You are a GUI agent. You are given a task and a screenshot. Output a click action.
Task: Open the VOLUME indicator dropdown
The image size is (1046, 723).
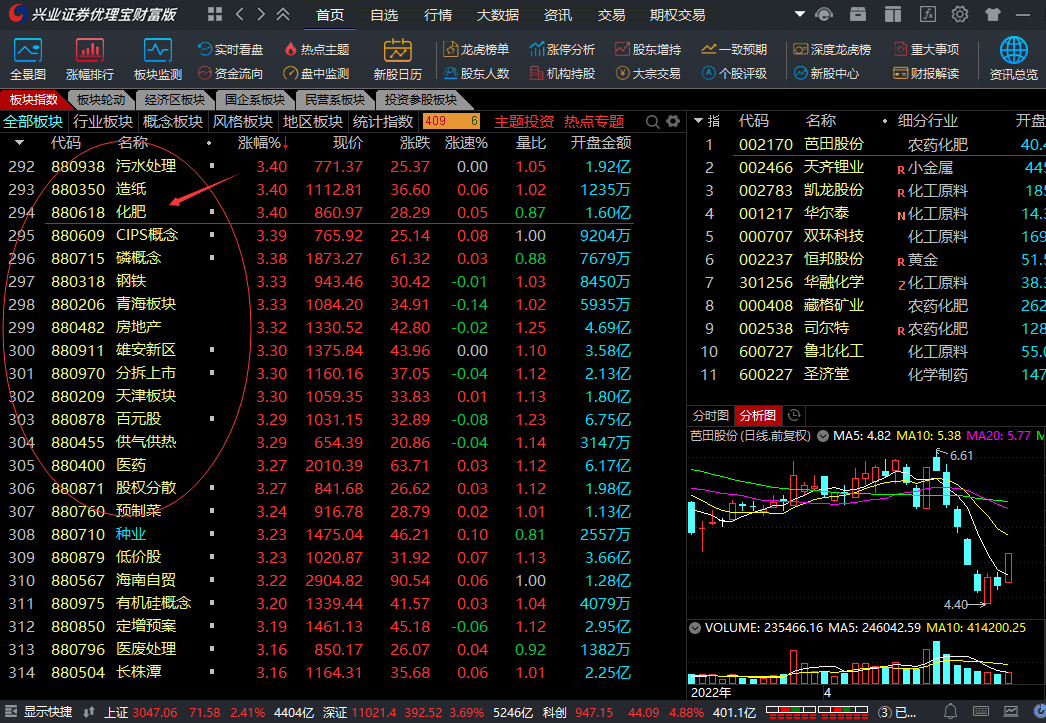pos(695,628)
